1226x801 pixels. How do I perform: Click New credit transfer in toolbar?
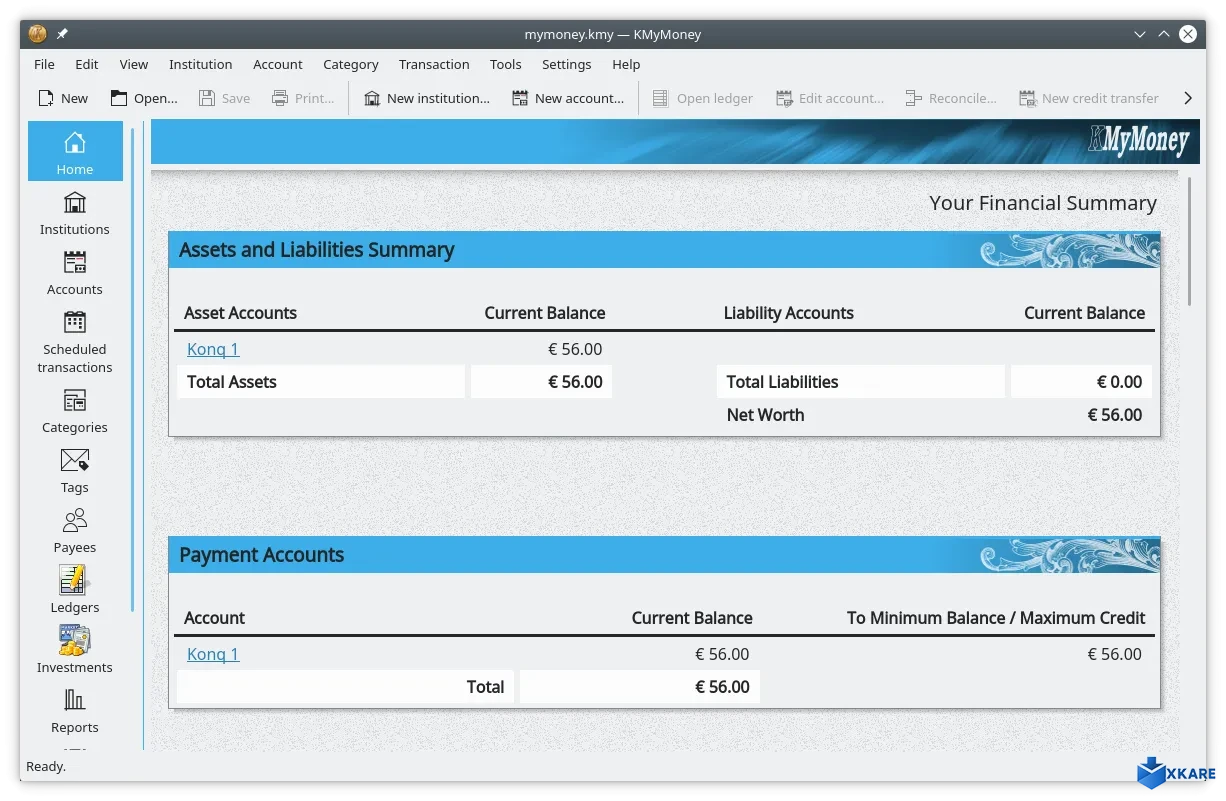pyautogui.click(x=1089, y=98)
